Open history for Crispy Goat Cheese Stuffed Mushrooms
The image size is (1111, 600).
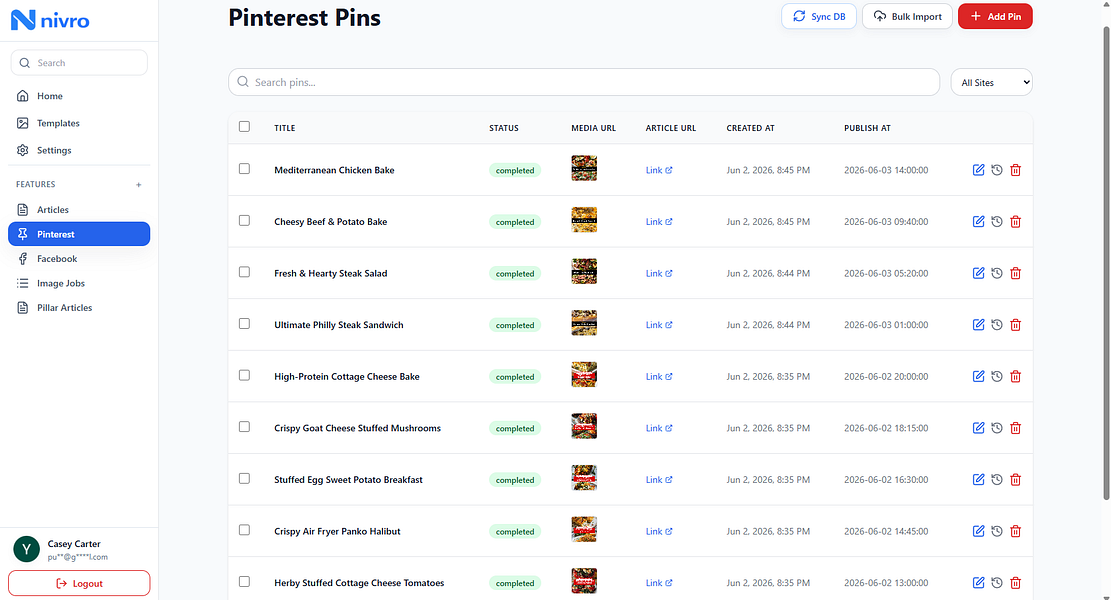[x=997, y=428]
